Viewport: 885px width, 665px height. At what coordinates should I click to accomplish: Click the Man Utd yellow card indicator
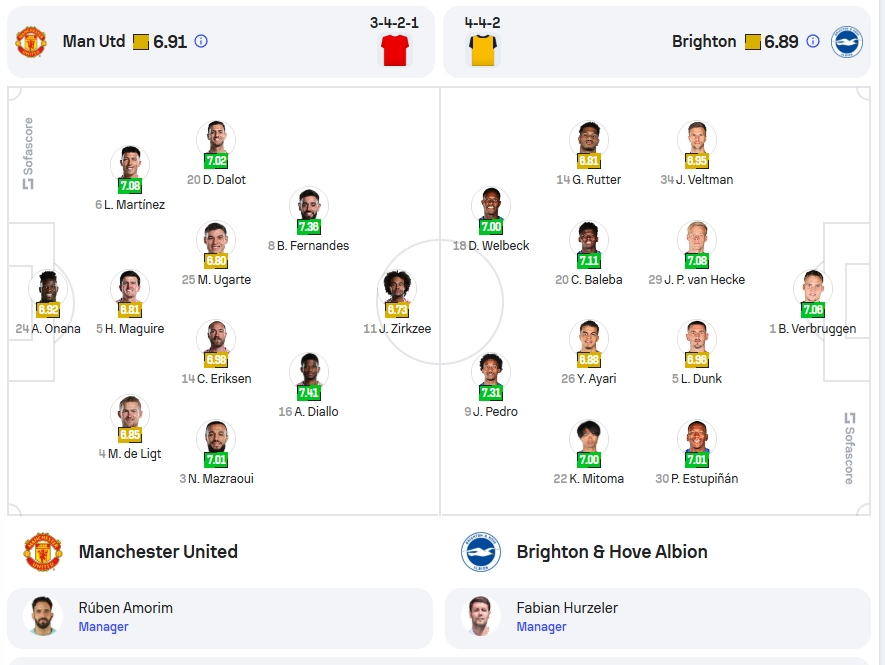point(141,42)
